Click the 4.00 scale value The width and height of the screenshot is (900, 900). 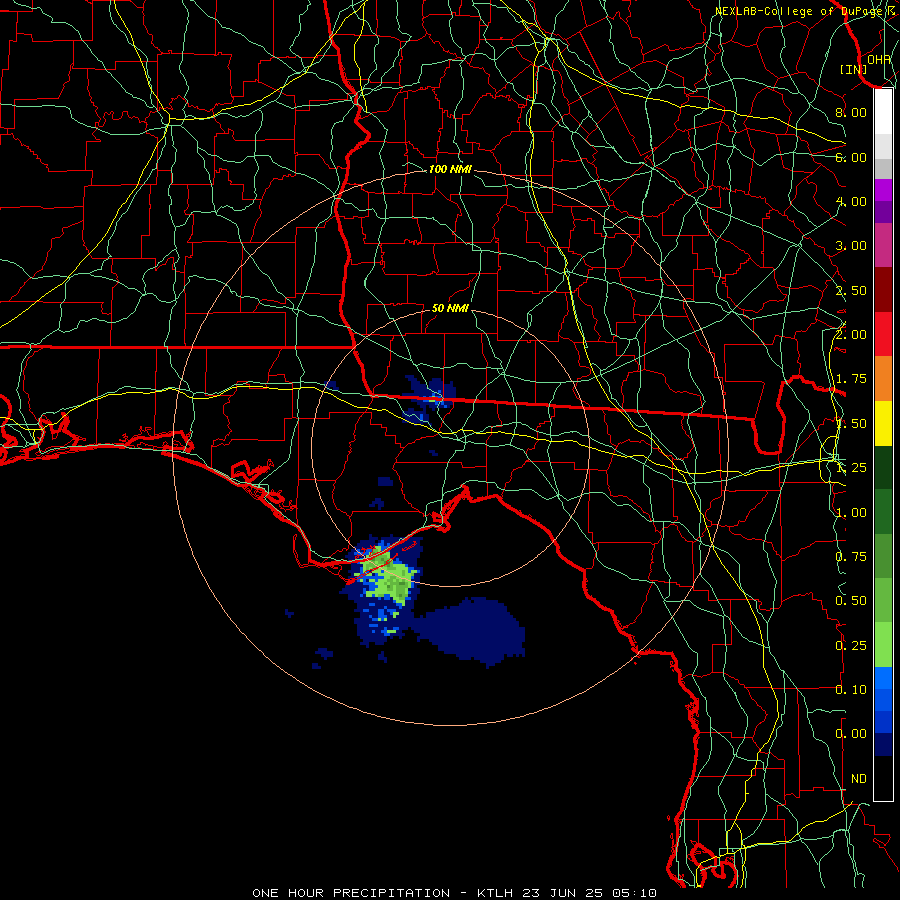851,201
